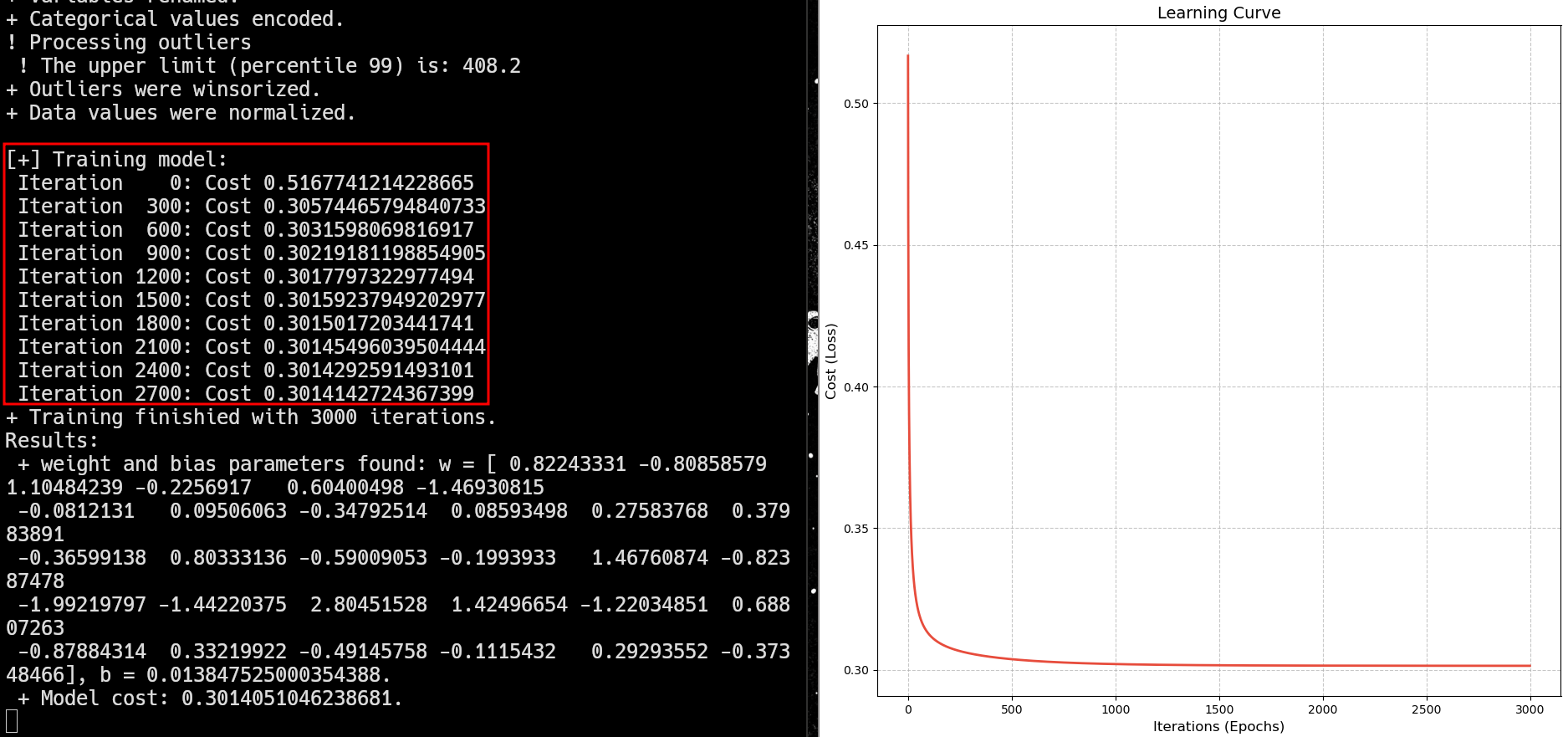The image size is (1568, 737).
Task: Click the cost value for Iteration 900
Action: coord(375,253)
